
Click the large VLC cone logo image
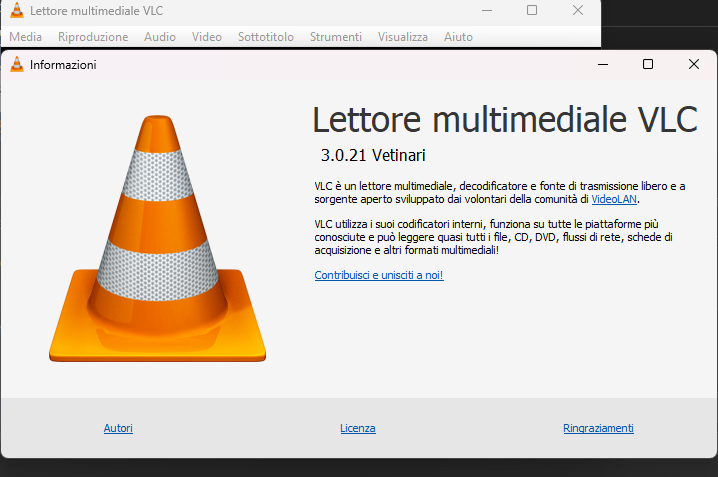coord(158,238)
